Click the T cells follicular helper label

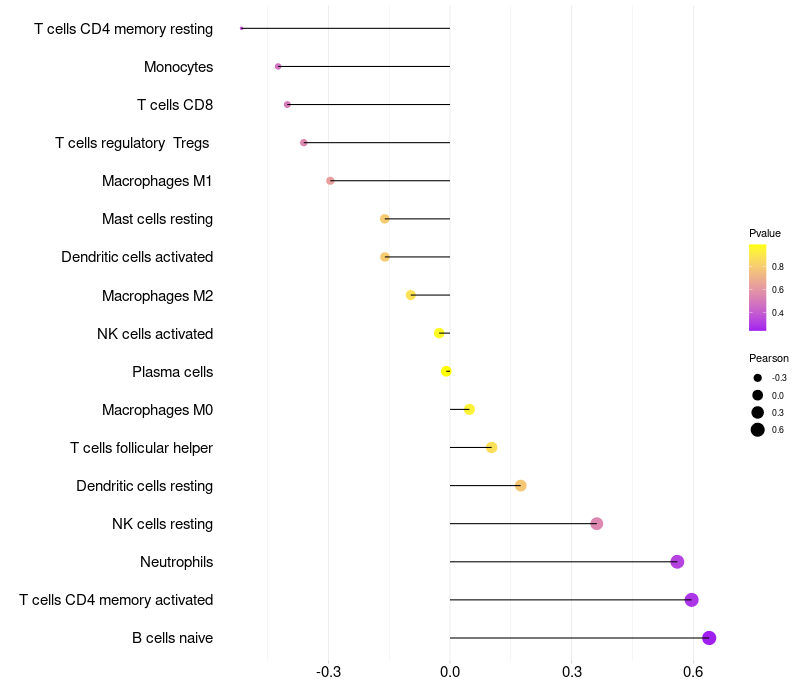click(141, 448)
